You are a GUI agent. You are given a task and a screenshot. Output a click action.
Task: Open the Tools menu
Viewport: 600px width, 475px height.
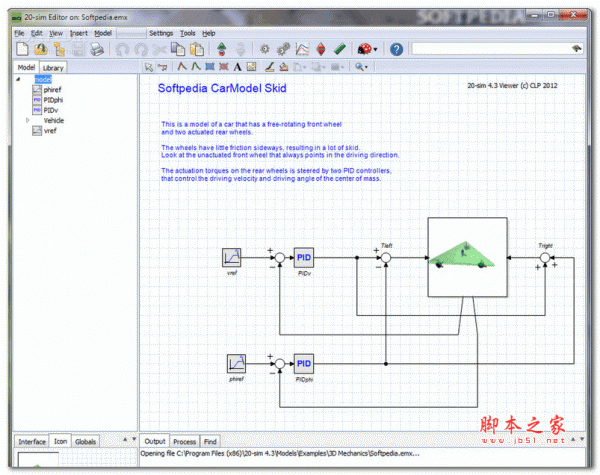pos(188,33)
